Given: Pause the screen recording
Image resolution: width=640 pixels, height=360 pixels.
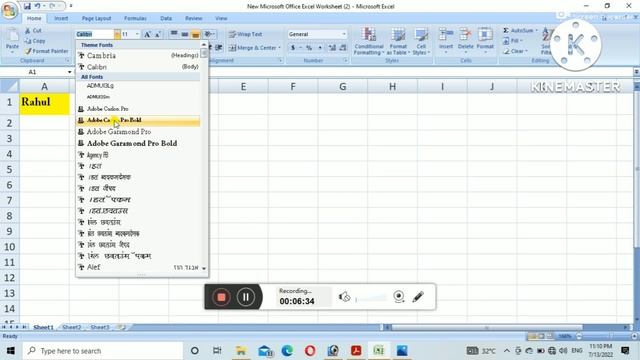Looking at the screenshot, I should (246, 297).
